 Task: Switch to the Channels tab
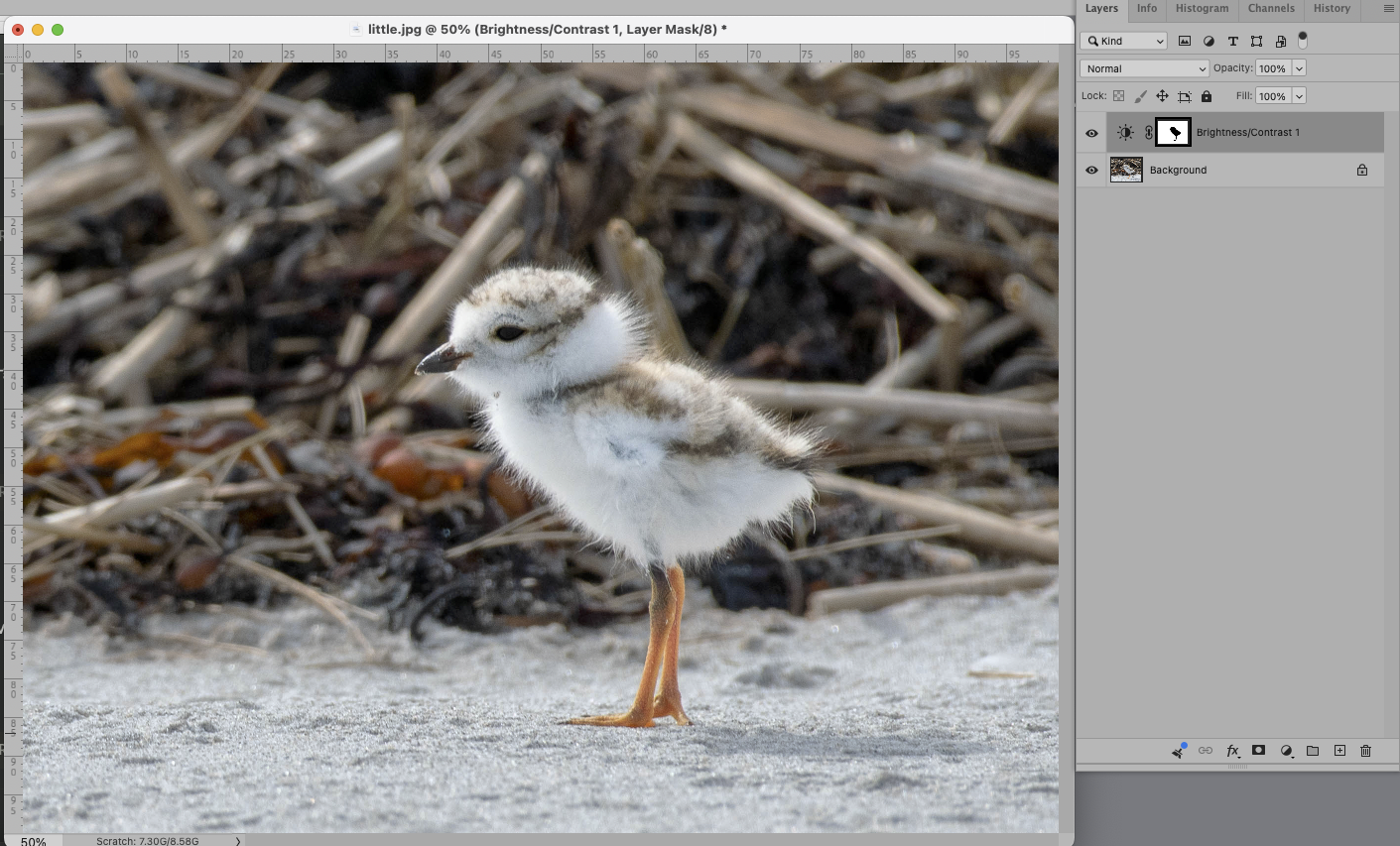click(x=1271, y=9)
